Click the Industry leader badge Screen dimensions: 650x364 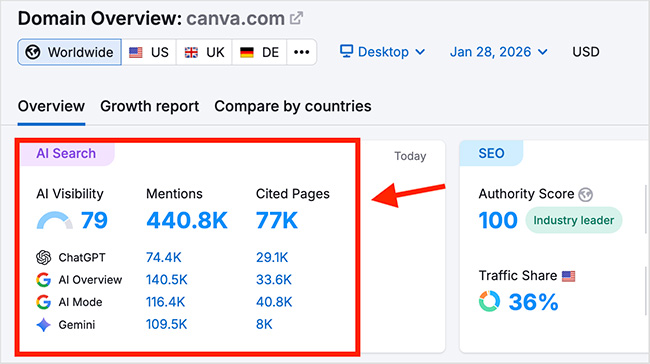coord(574,220)
